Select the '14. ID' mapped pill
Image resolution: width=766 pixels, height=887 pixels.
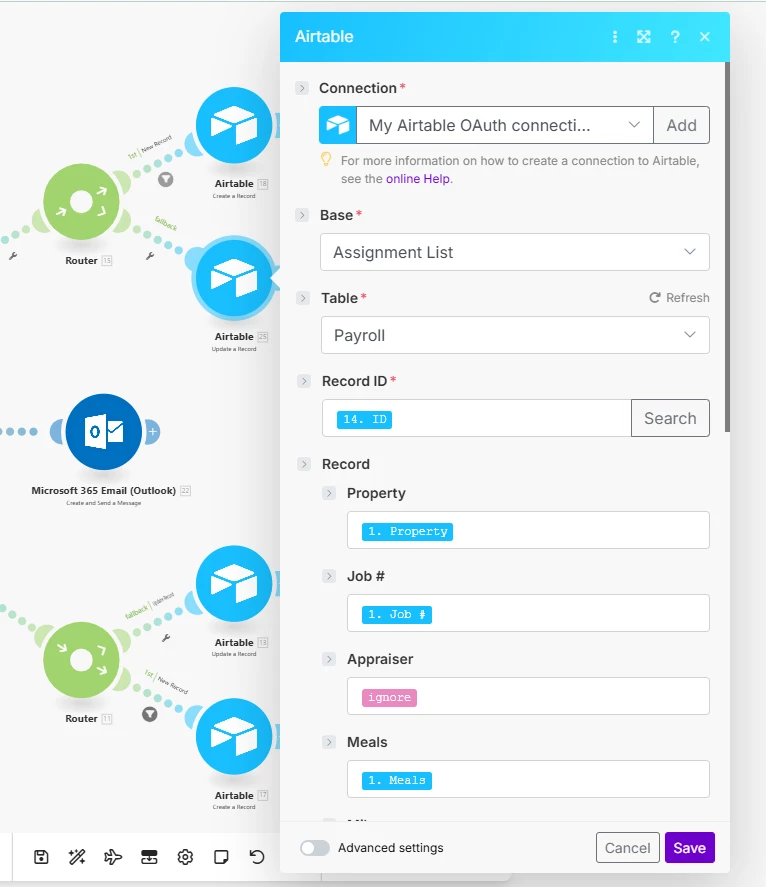click(364, 419)
